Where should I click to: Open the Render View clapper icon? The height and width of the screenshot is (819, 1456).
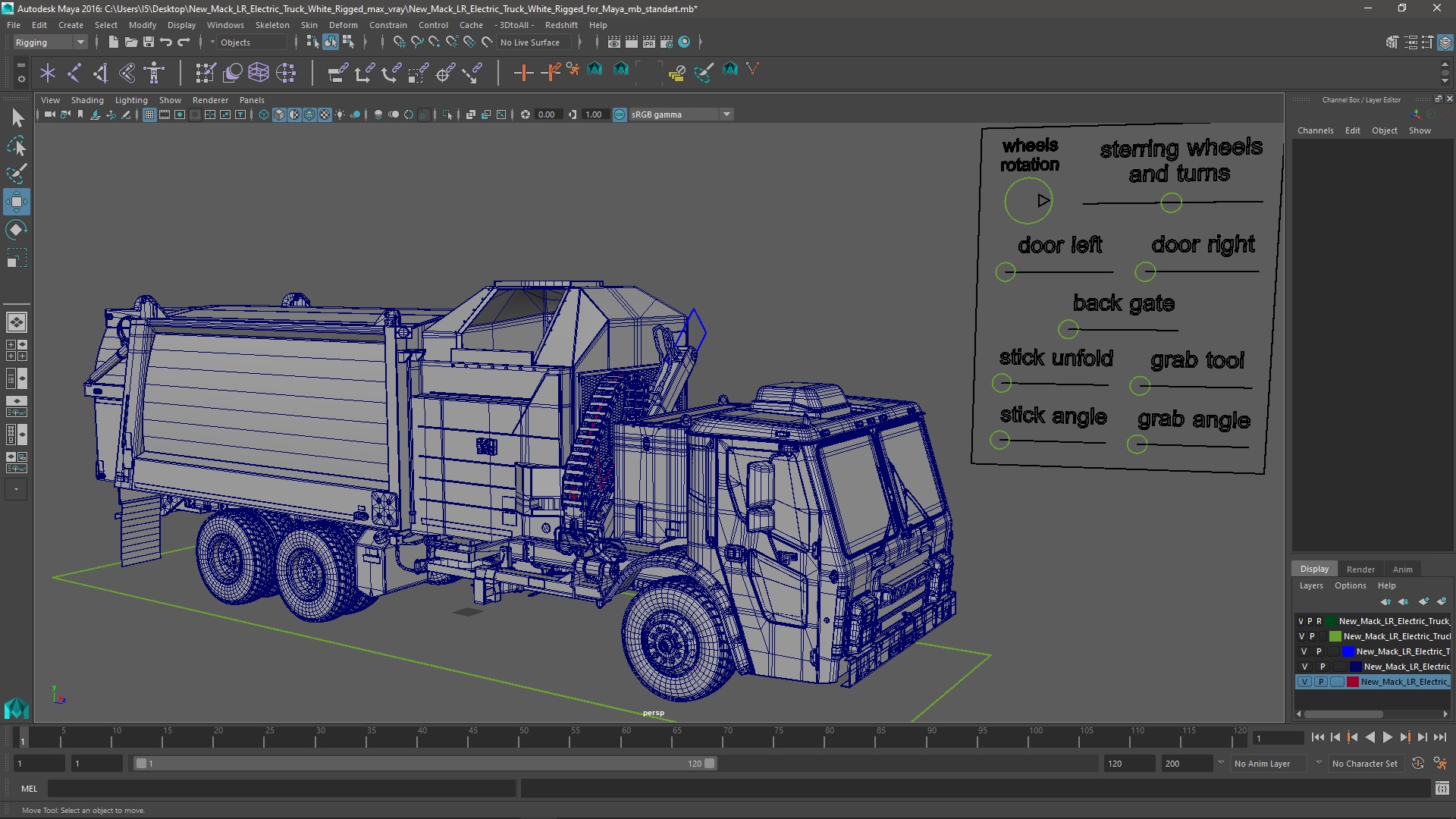(x=613, y=42)
